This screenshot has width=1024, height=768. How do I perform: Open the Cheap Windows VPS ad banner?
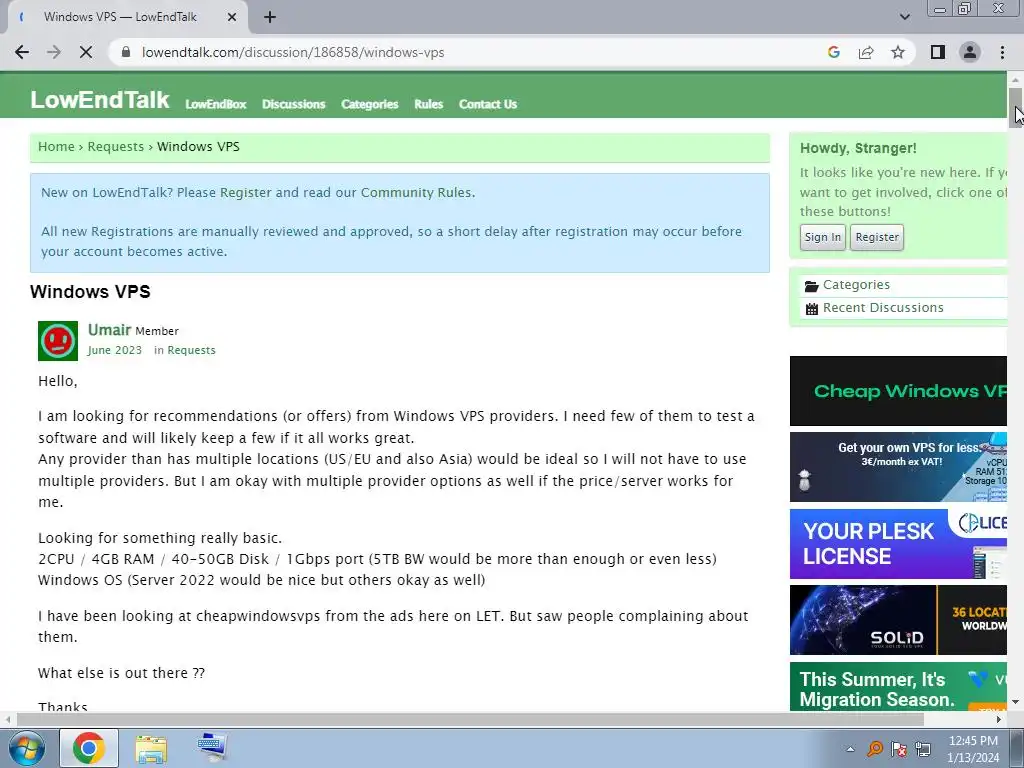899,391
